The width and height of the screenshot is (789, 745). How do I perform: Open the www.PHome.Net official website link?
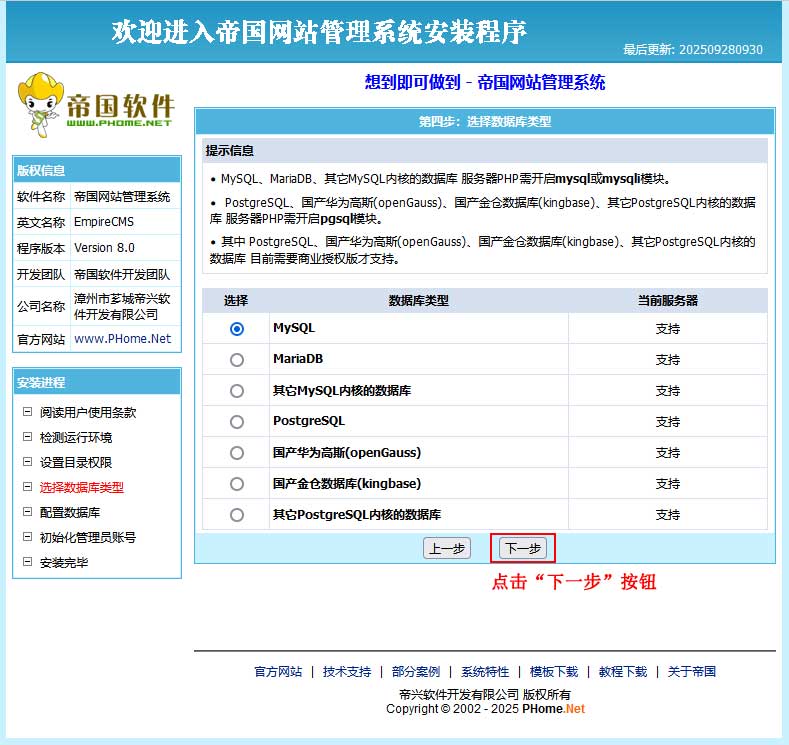(x=123, y=339)
